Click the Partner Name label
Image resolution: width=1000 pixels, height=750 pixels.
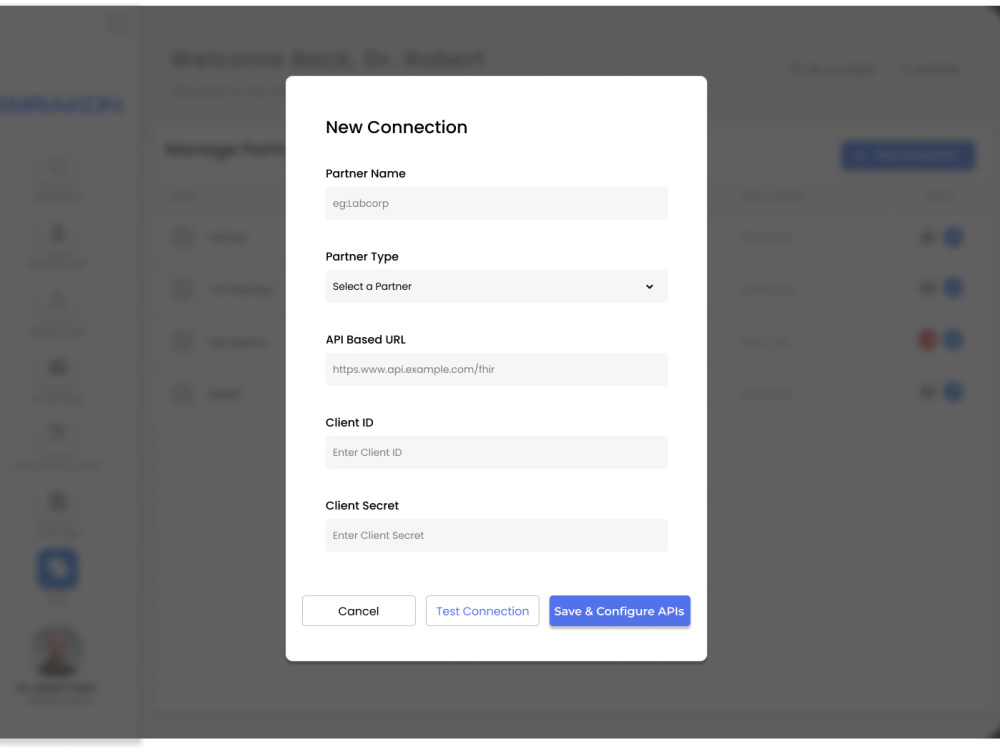pyautogui.click(x=365, y=173)
